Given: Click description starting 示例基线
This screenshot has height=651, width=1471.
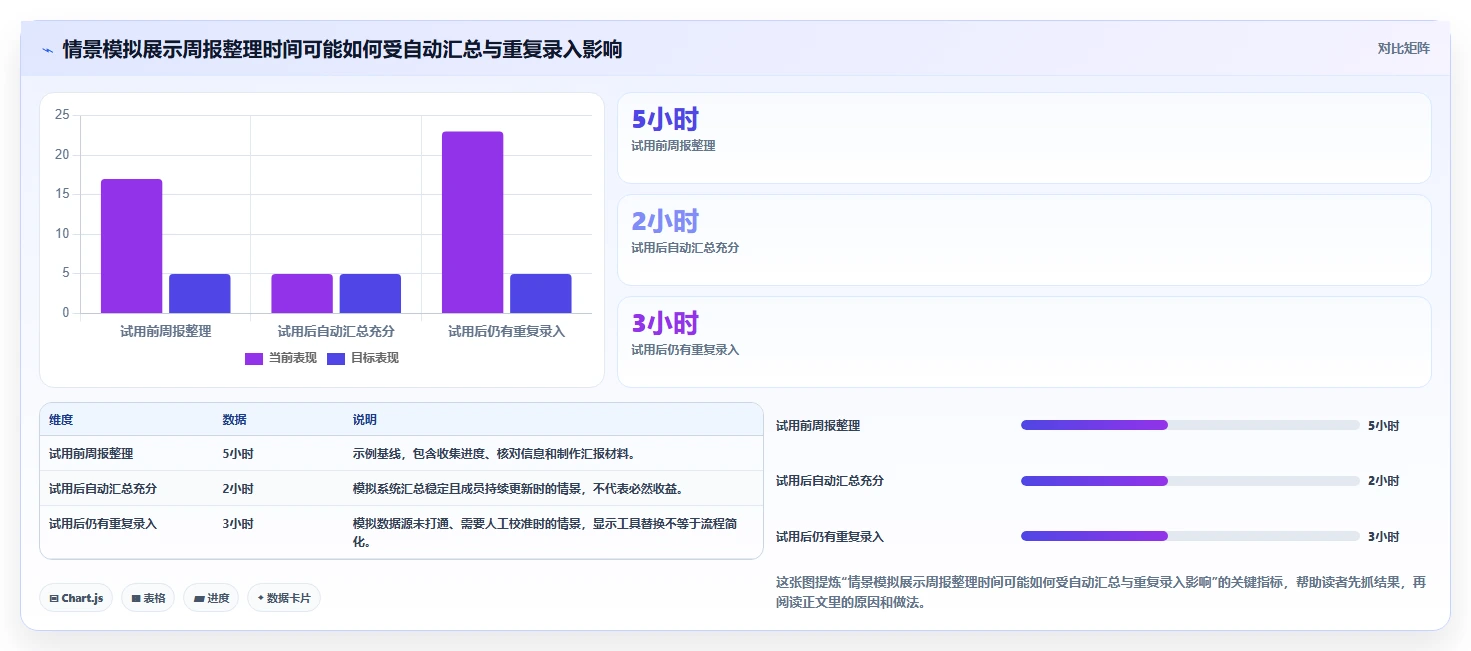Looking at the screenshot, I should point(494,454).
